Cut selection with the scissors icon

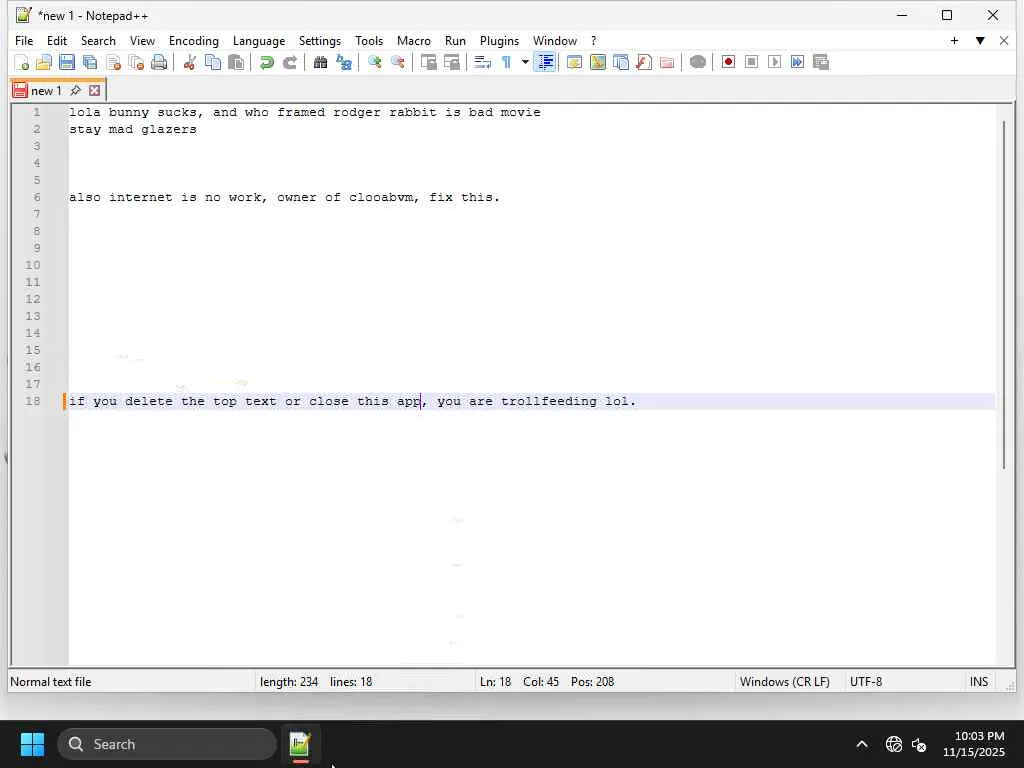189,62
